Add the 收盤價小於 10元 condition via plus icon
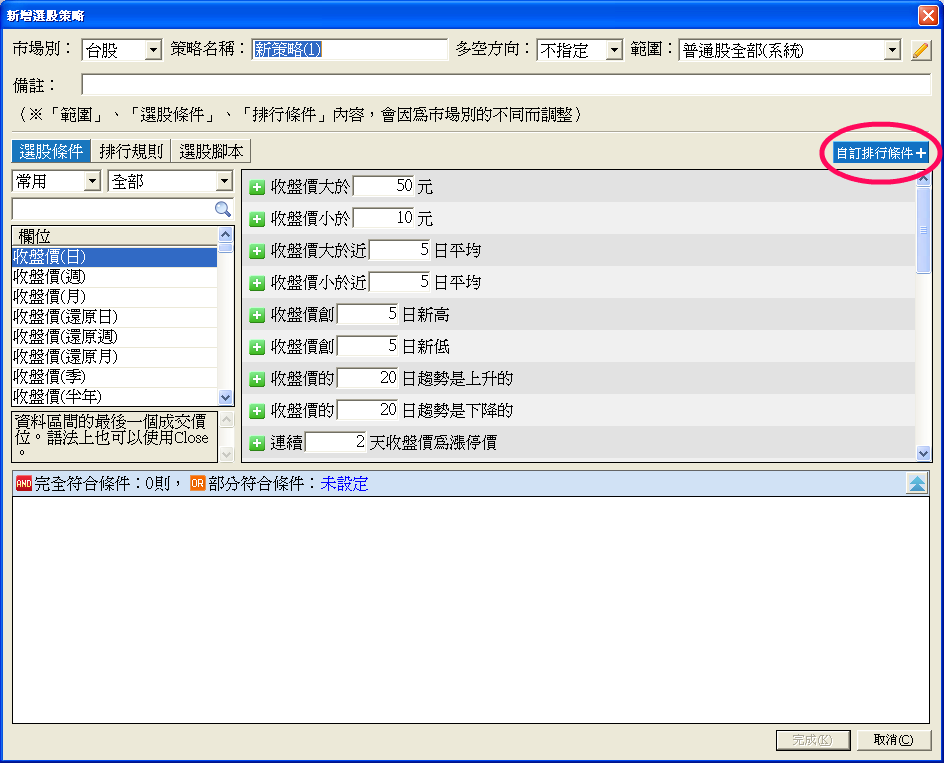The height and width of the screenshot is (763, 944). (x=257, y=219)
